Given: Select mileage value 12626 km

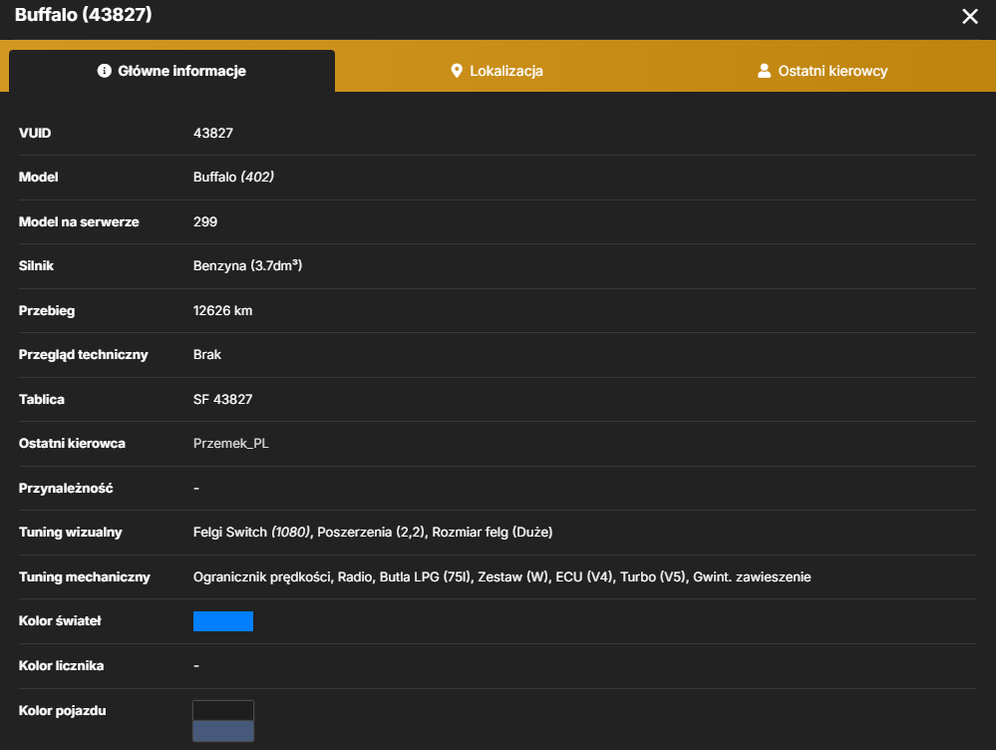Looking at the screenshot, I should (222, 311).
